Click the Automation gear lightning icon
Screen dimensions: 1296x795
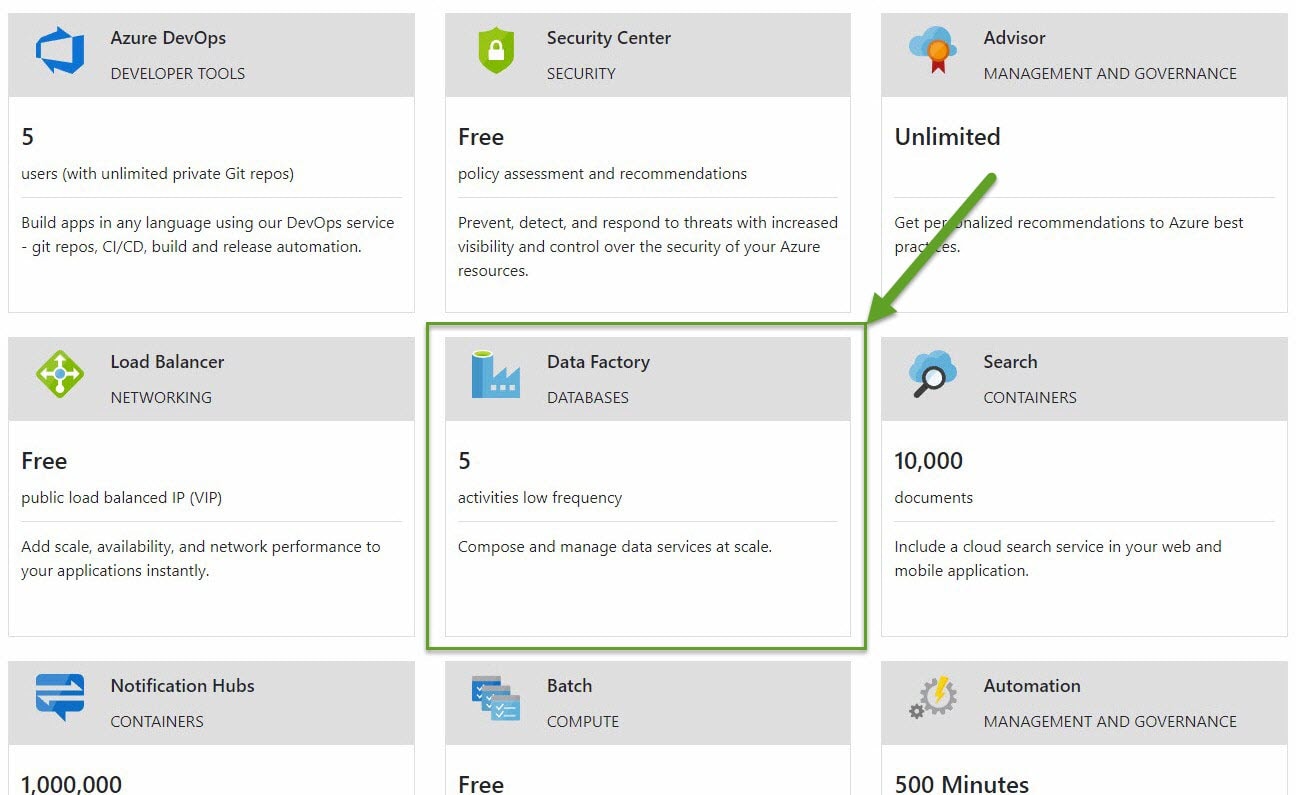click(933, 697)
